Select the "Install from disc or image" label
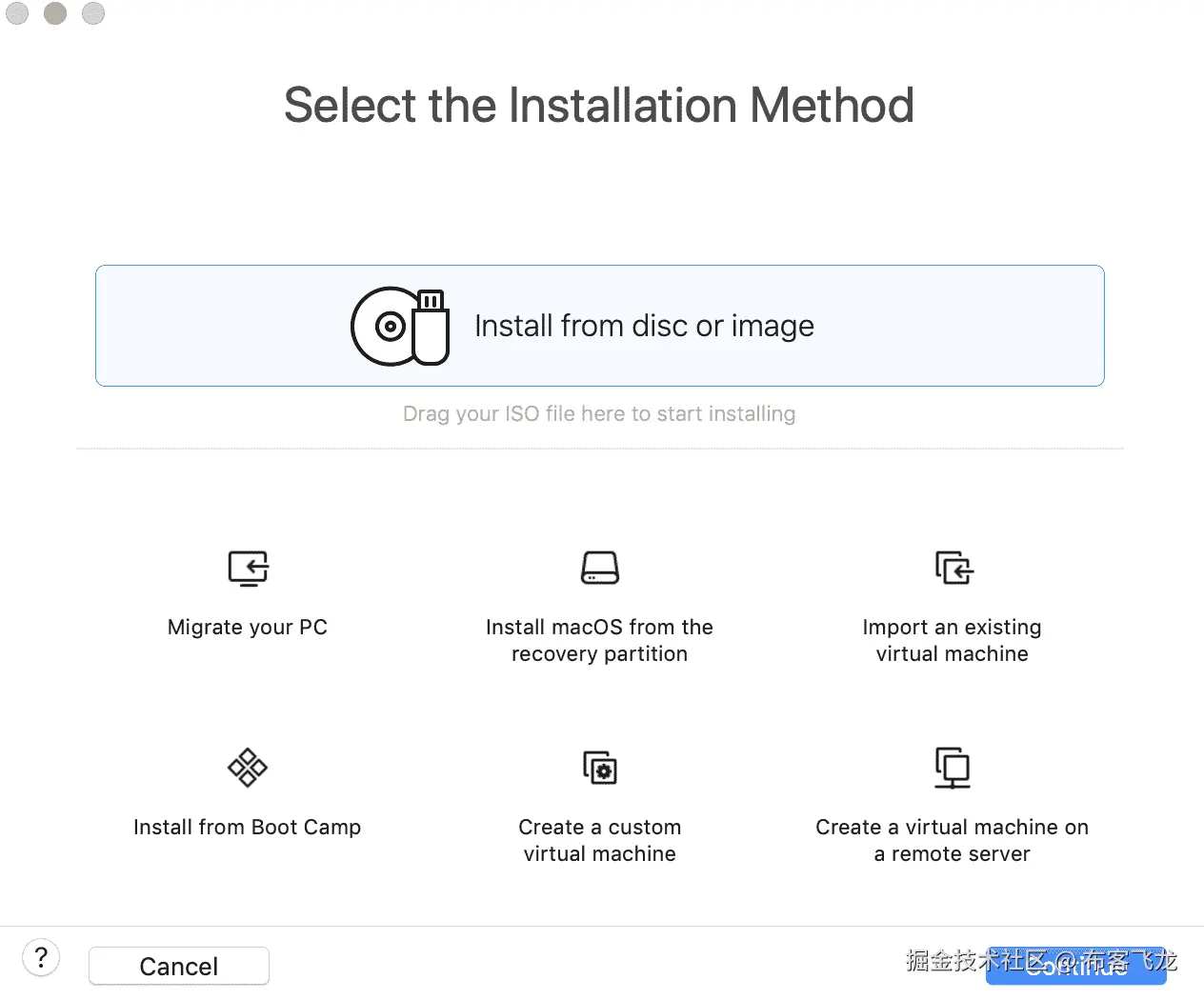The image size is (1204, 1000). [644, 327]
